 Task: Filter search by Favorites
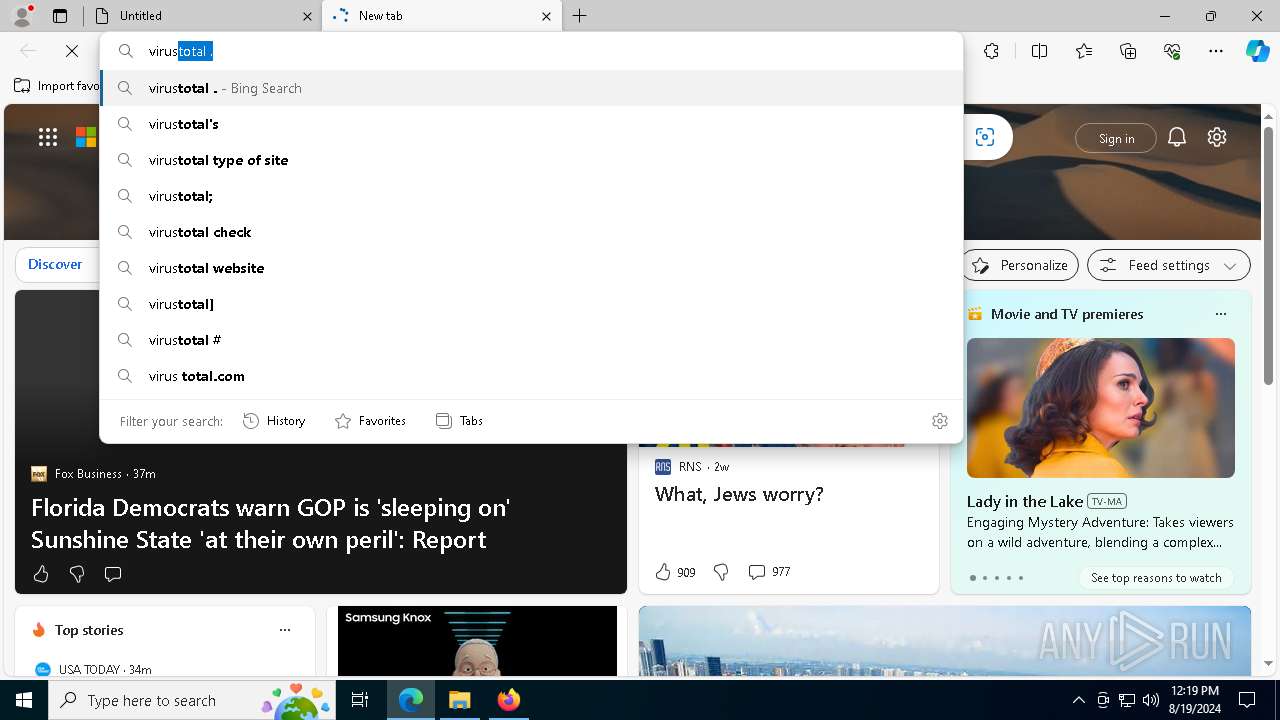370,421
